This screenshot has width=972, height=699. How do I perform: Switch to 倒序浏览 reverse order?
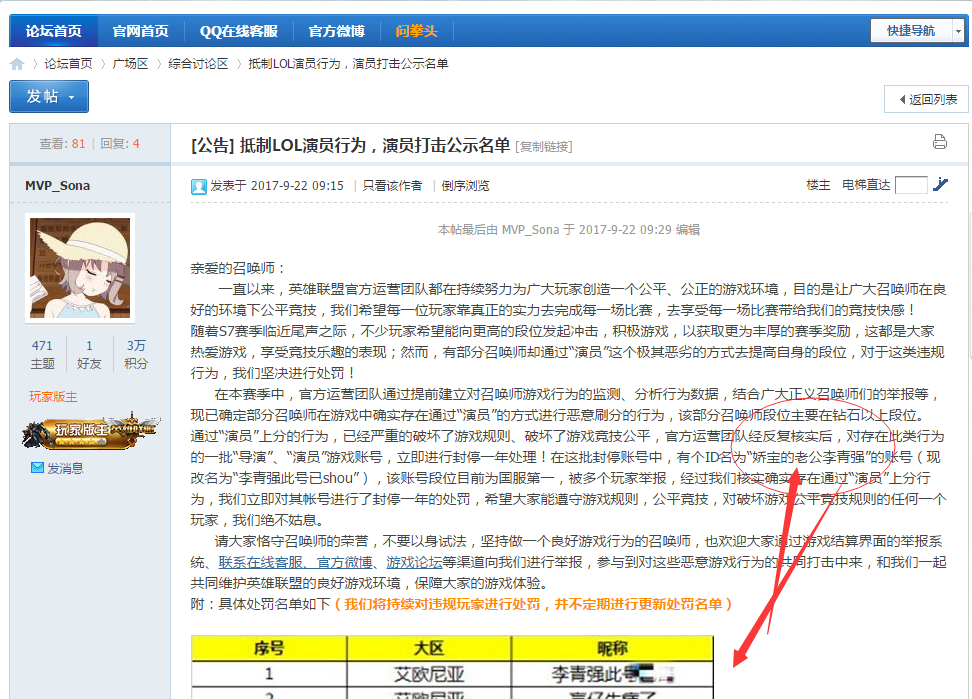point(465,186)
